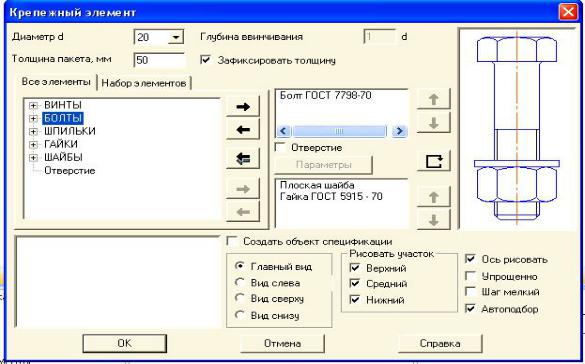The width and height of the screenshot is (585, 364).
Task: Click the rotate/flip fastener icon button
Action: [x=434, y=161]
